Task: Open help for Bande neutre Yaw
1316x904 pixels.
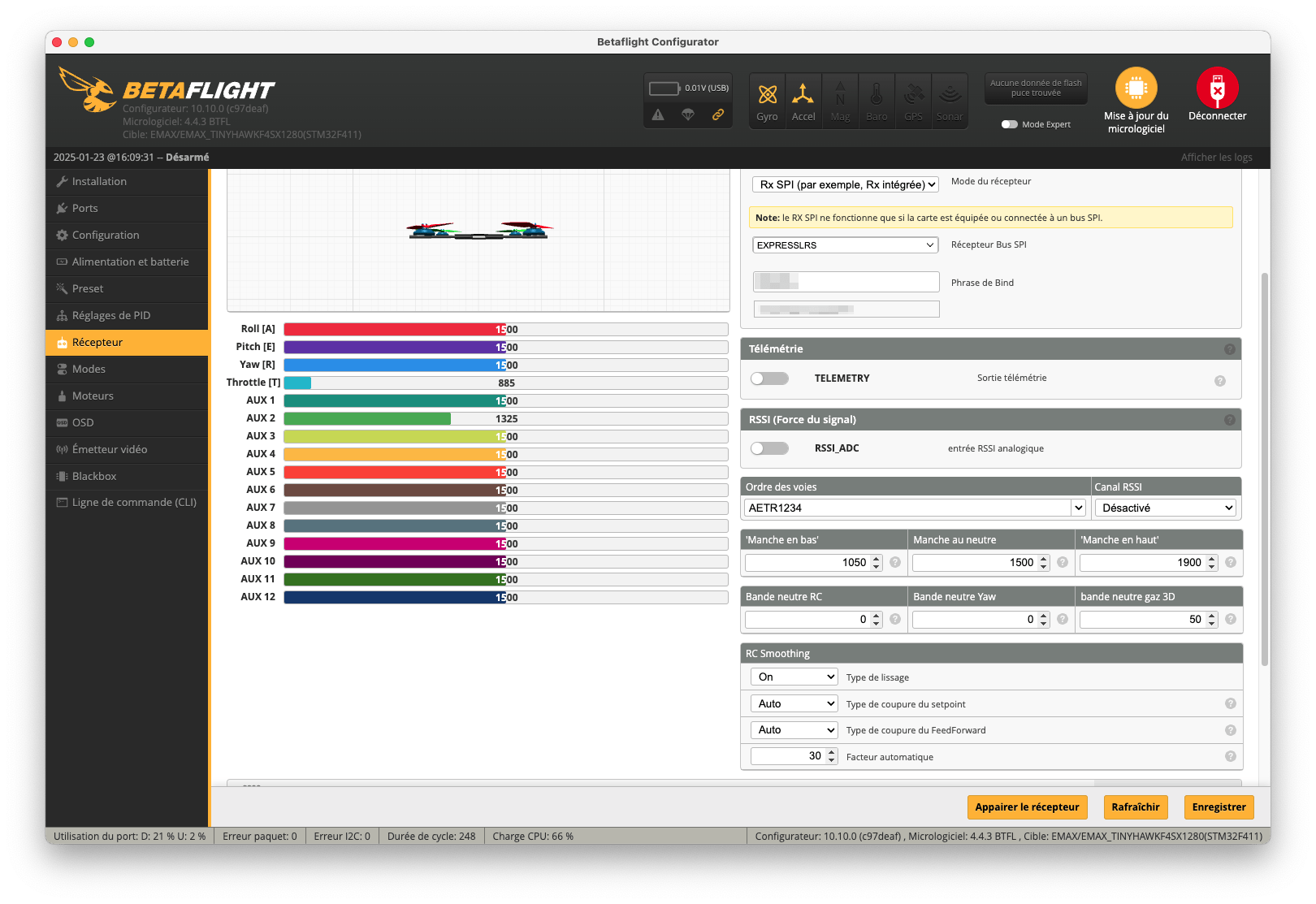Action: (x=1063, y=619)
